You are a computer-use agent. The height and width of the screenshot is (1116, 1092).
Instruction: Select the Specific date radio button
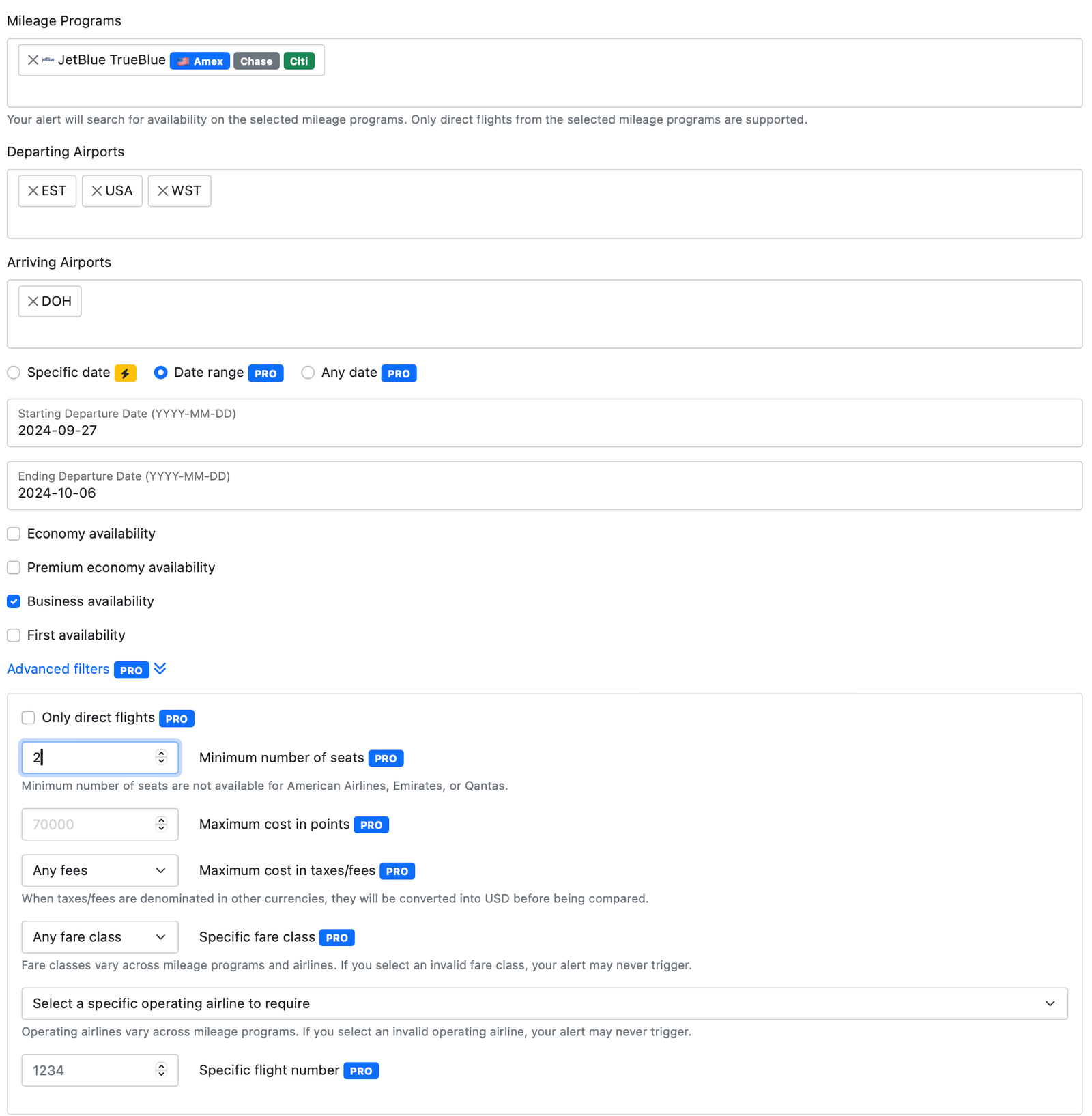tap(14, 373)
